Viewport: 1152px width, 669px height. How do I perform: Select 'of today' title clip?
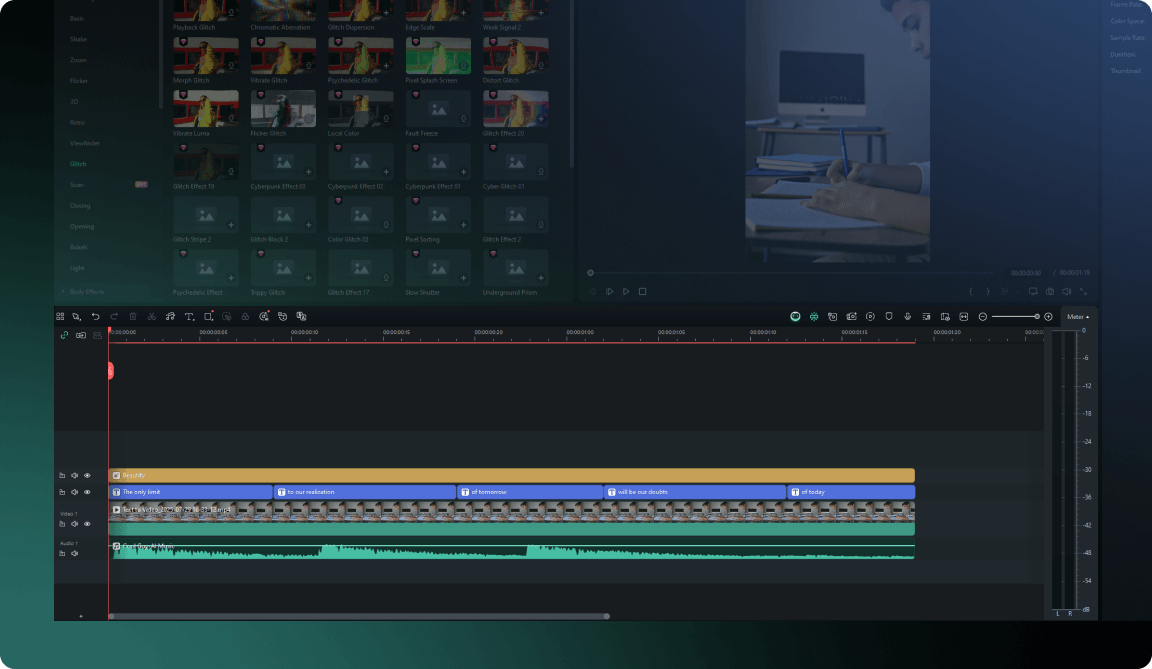coord(851,492)
